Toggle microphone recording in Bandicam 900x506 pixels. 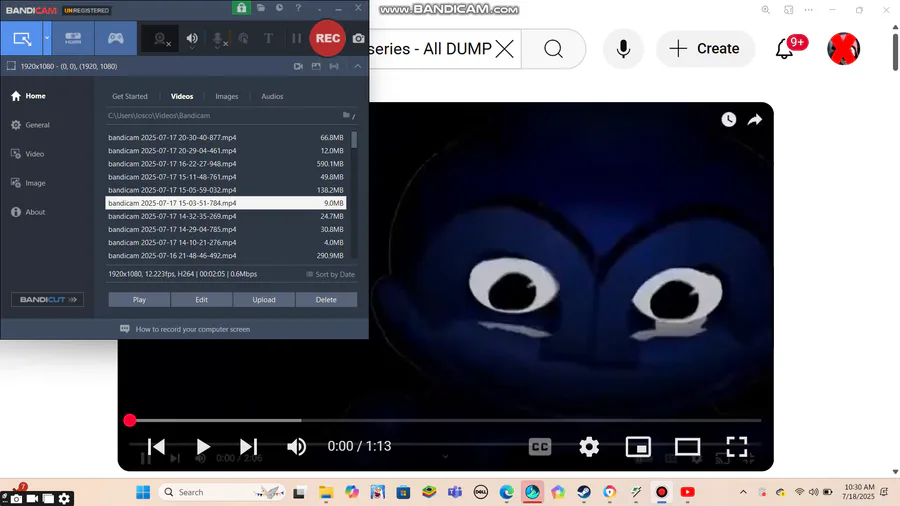coord(219,39)
